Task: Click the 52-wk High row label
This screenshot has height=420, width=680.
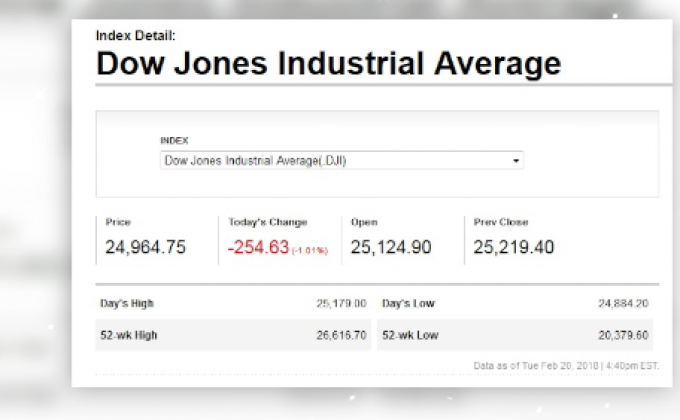Action: tap(129, 335)
